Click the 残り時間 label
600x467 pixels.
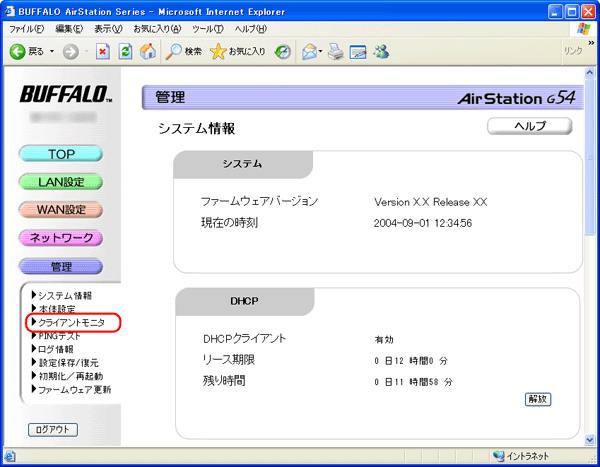pos(224,380)
